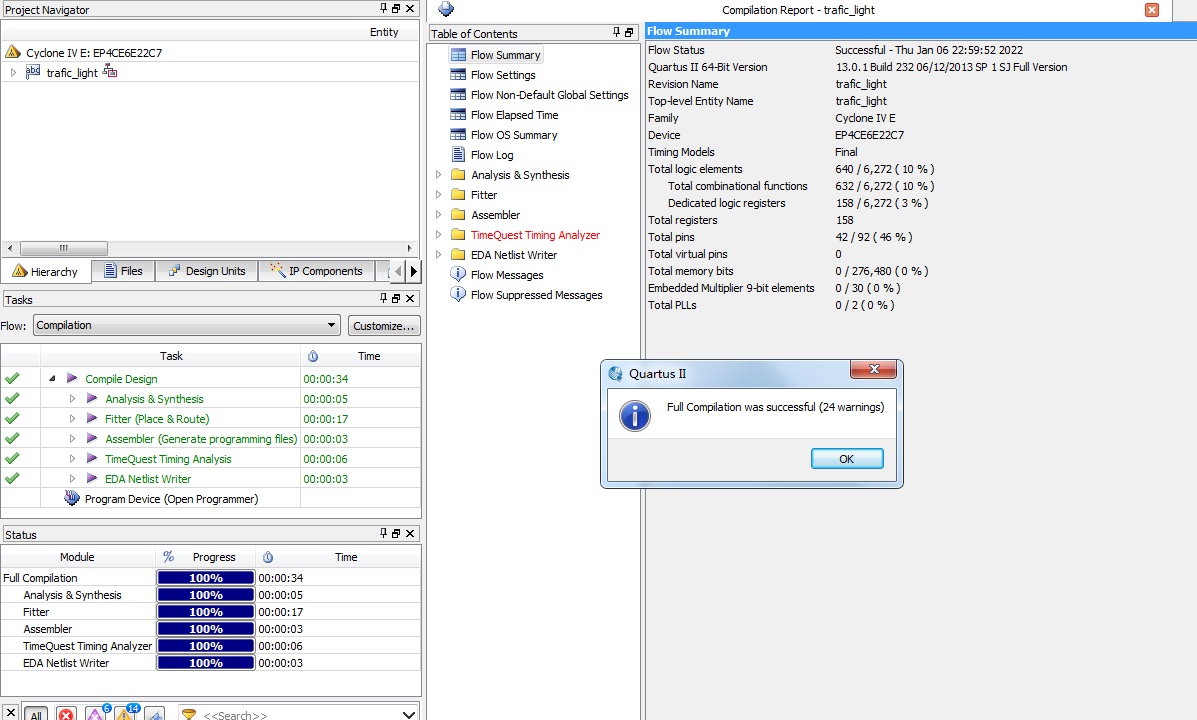Open the Flow Log entry
Screen dimensions: 1197x720
coord(492,155)
